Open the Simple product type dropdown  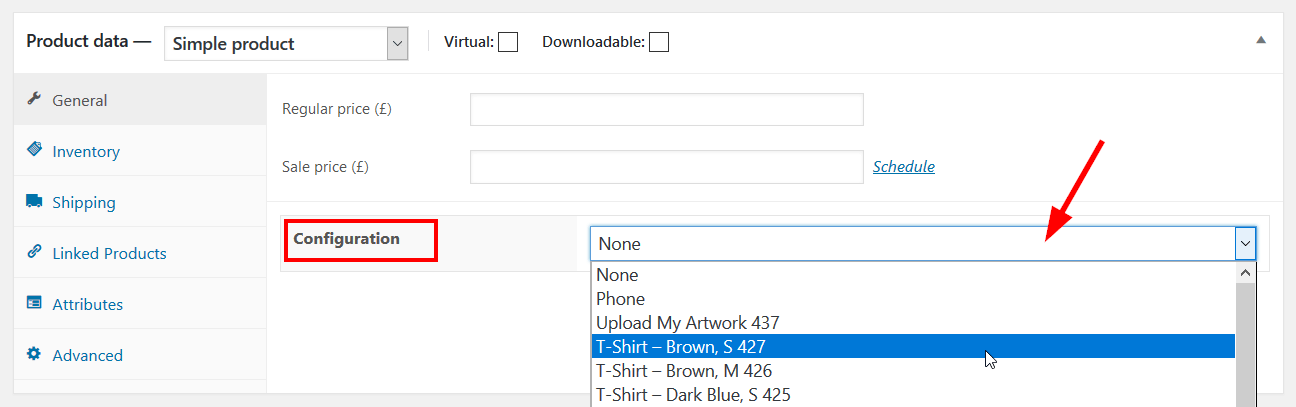pos(286,43)
